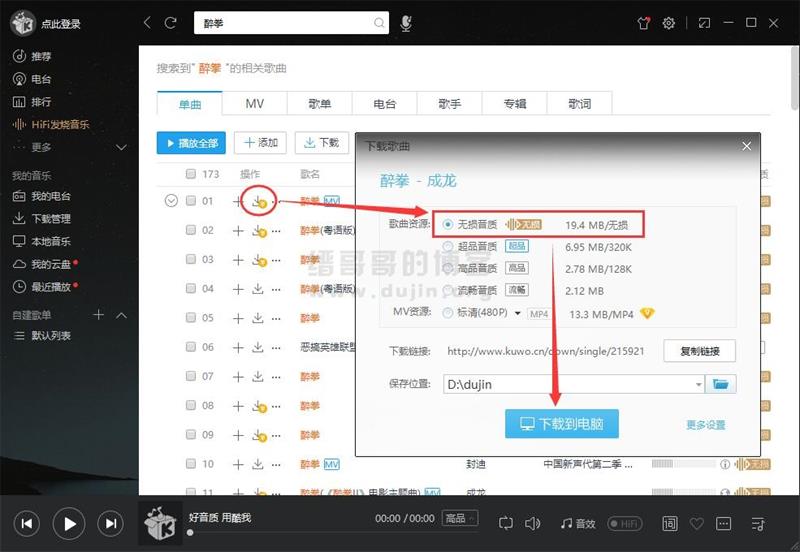Viewport: 800px width, 552px height.
Task: Open 本地音乐 in the sidebar
Action: (x=42, y=241)
